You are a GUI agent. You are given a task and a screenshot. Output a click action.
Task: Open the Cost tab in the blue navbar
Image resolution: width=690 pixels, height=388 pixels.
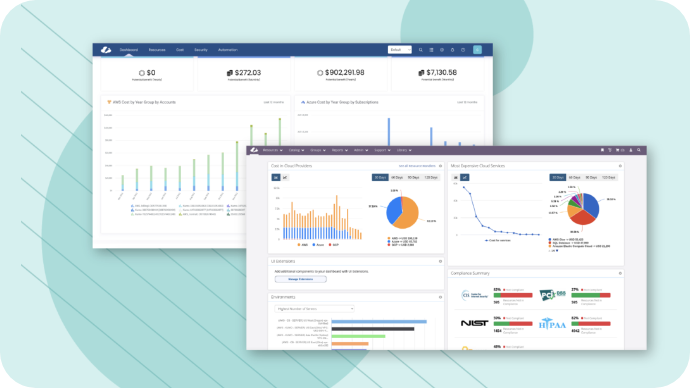coord(180,50)
